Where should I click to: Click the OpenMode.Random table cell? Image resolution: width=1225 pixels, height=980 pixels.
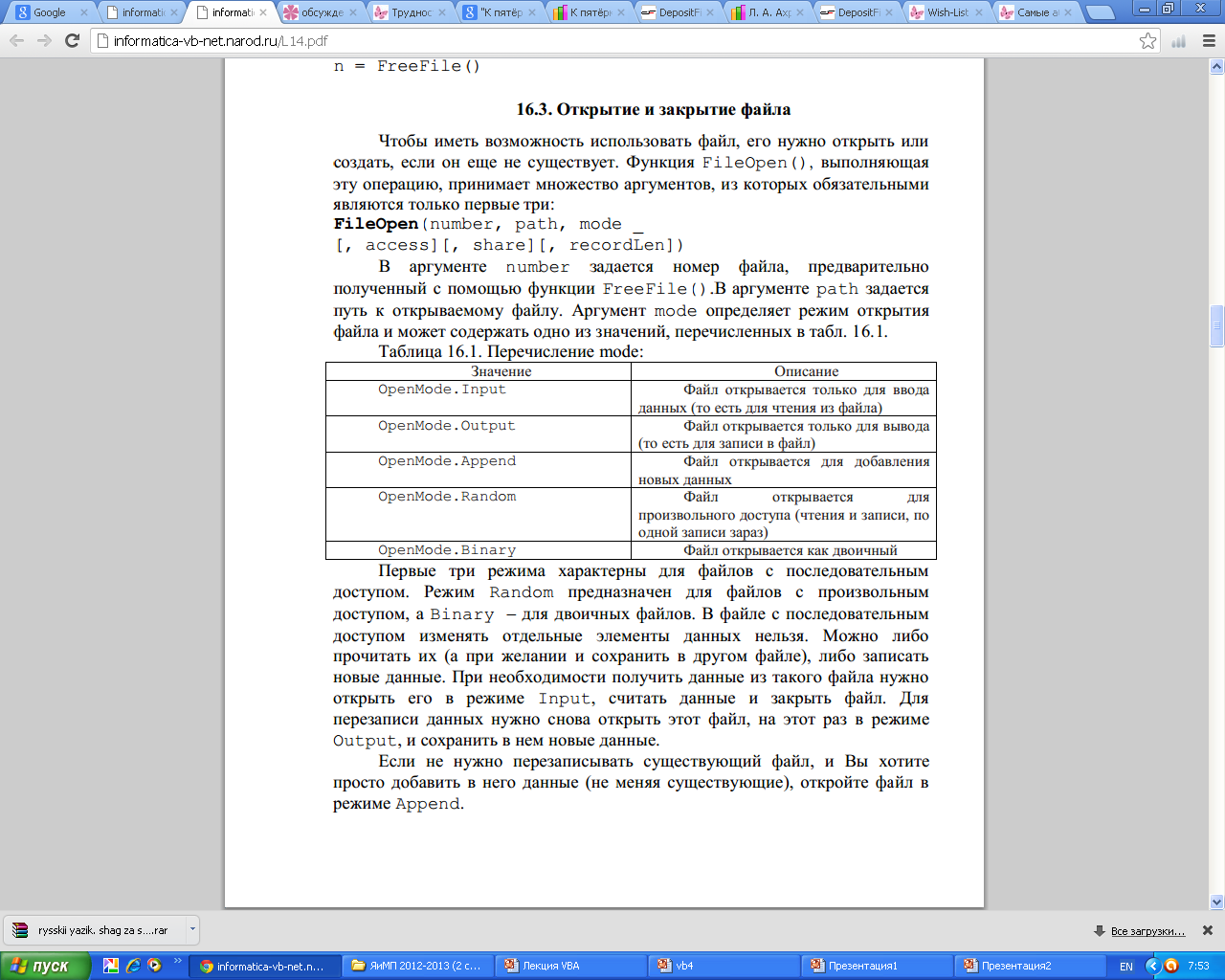479,515
